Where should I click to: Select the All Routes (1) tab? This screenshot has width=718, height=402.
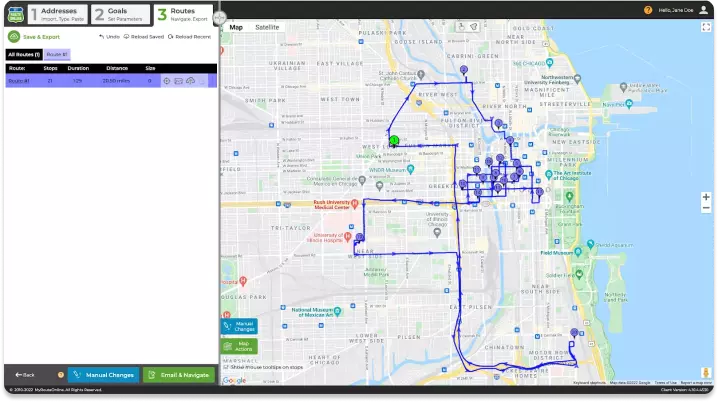pos(24,54)
